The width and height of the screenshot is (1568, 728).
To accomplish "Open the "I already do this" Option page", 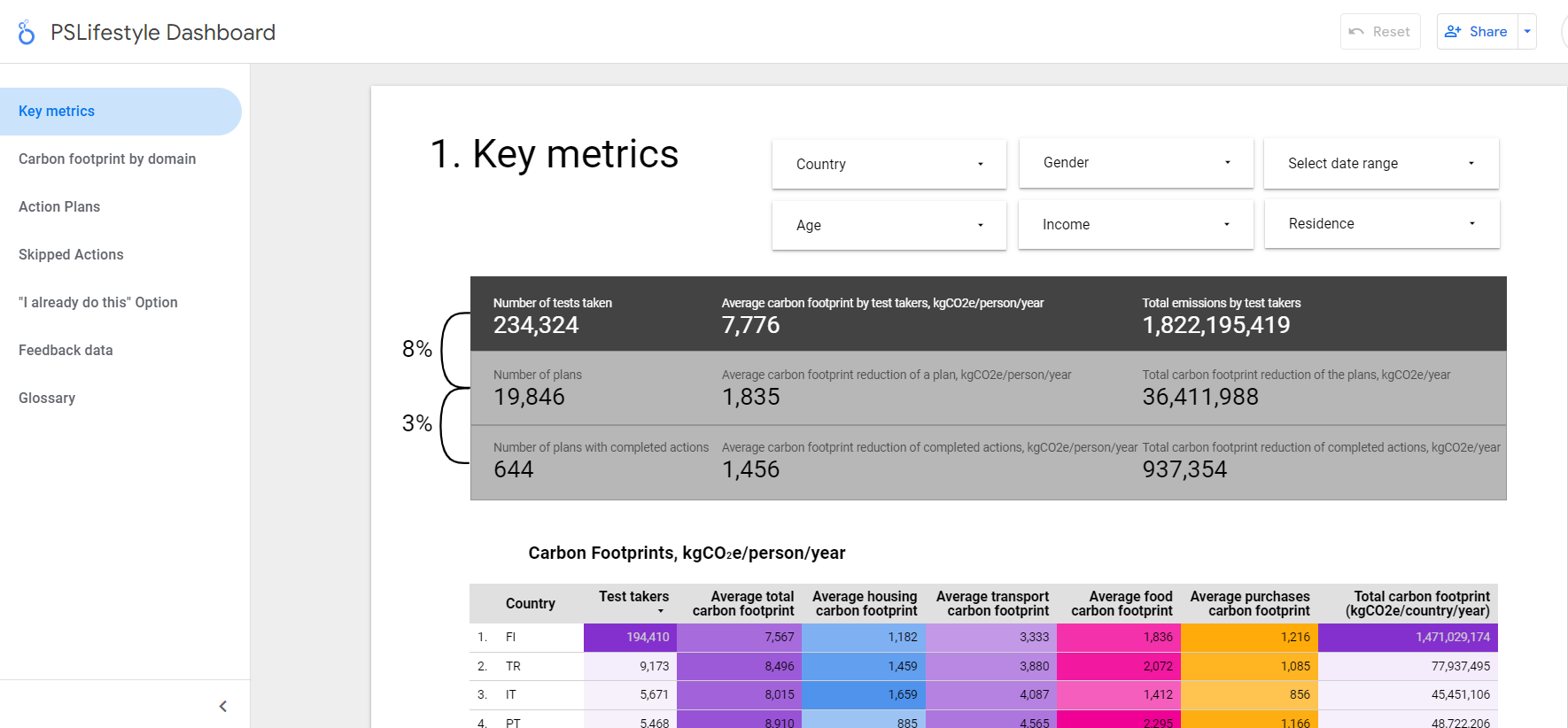I will point(98,303).
